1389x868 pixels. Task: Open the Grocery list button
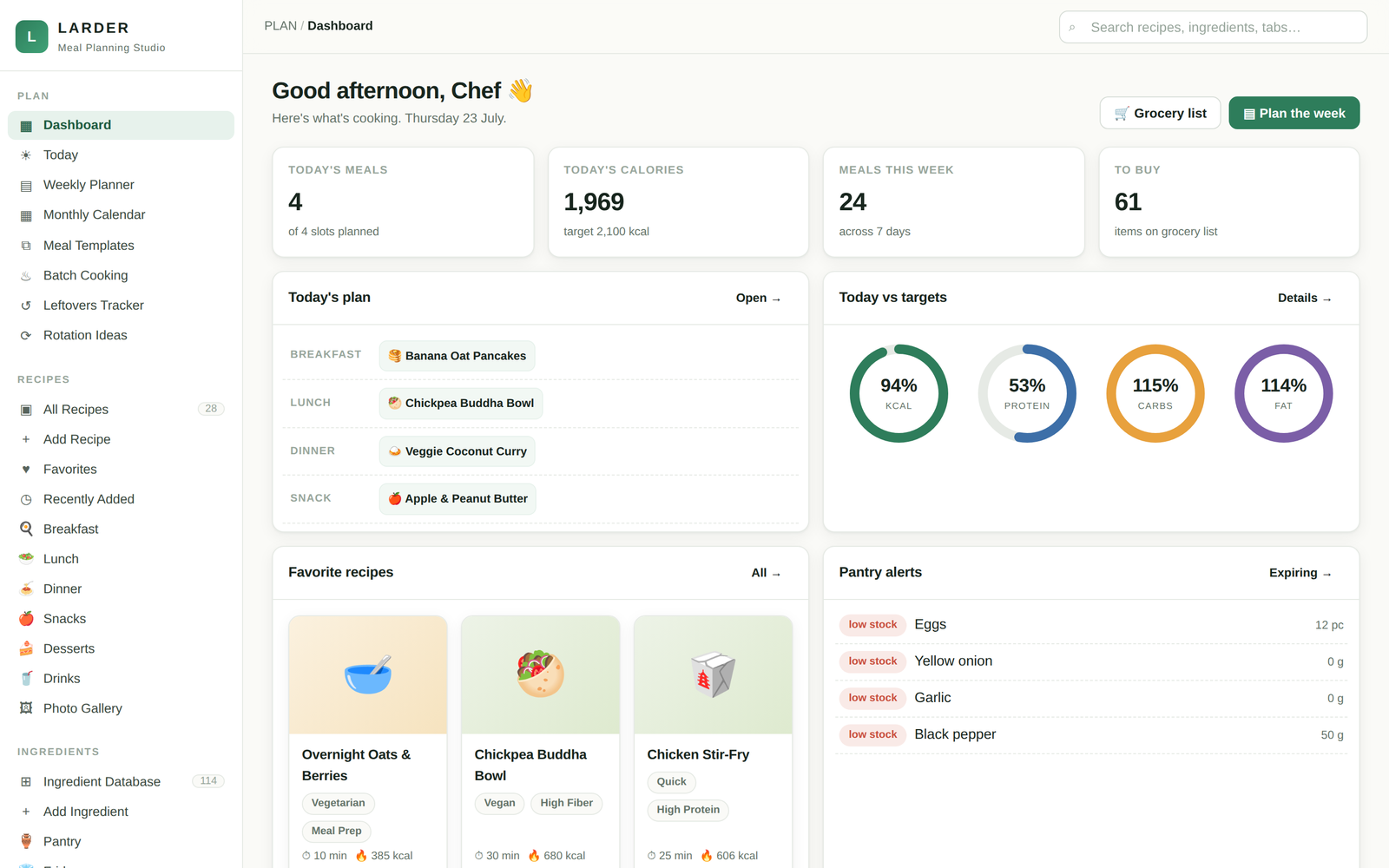coord(1160,113)
